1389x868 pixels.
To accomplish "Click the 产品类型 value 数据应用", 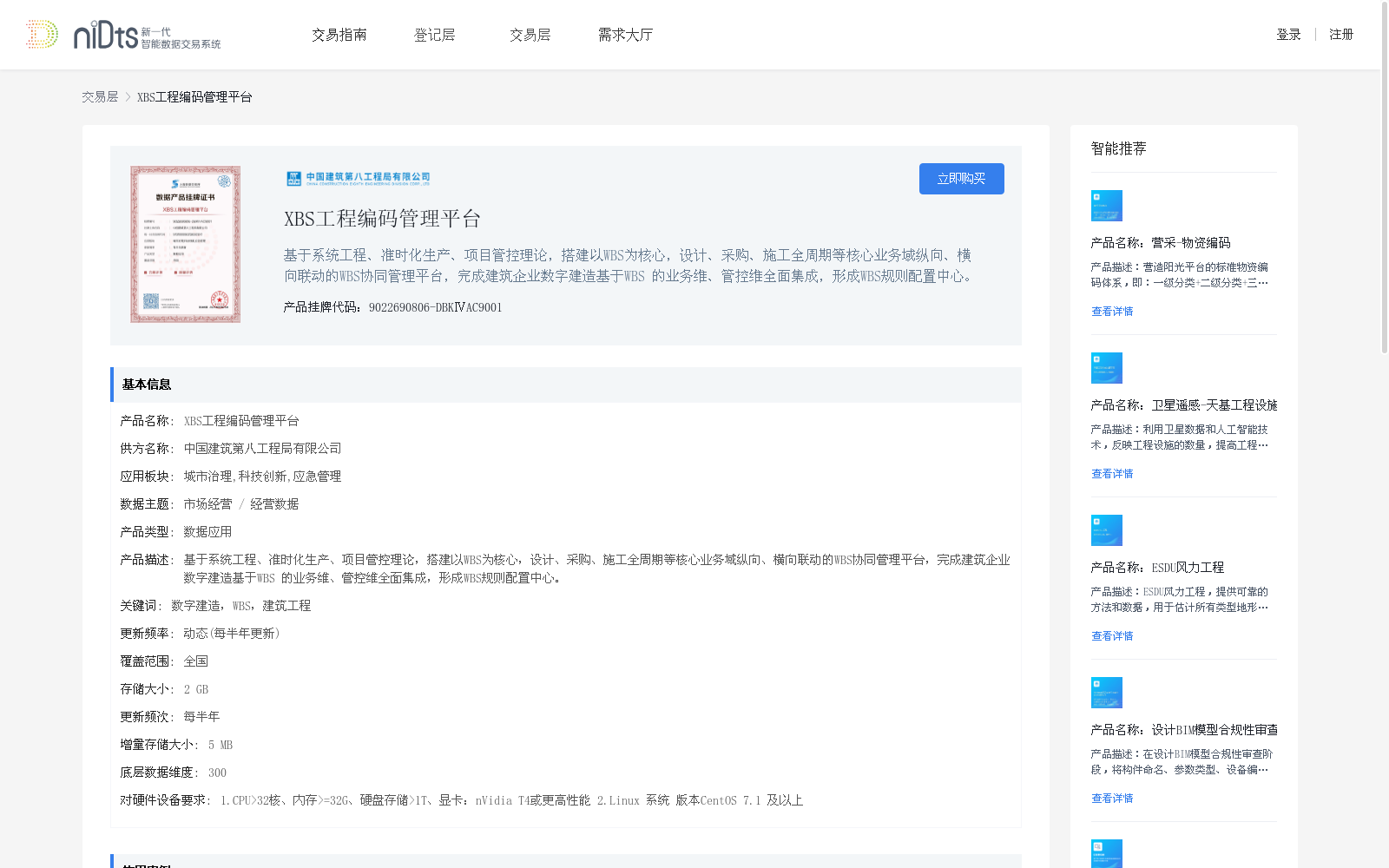I will click(207, 532).
